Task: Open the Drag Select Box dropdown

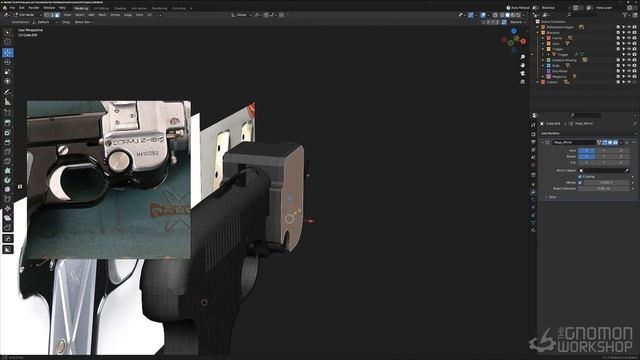Action: 84,22
